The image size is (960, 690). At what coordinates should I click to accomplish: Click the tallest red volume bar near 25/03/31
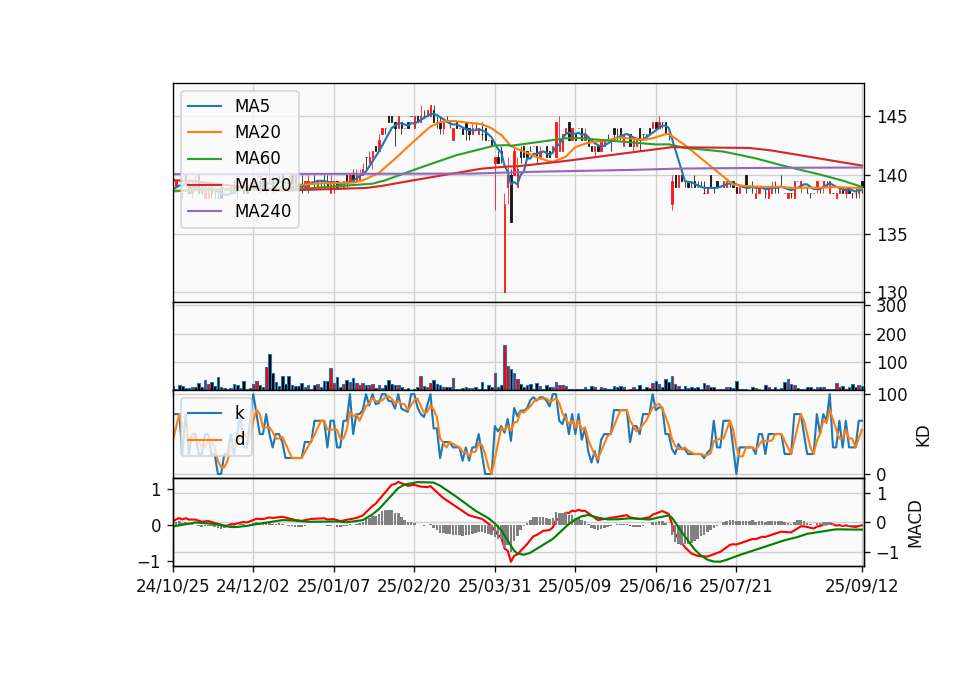pyautogui.click(x=505, y=367)
